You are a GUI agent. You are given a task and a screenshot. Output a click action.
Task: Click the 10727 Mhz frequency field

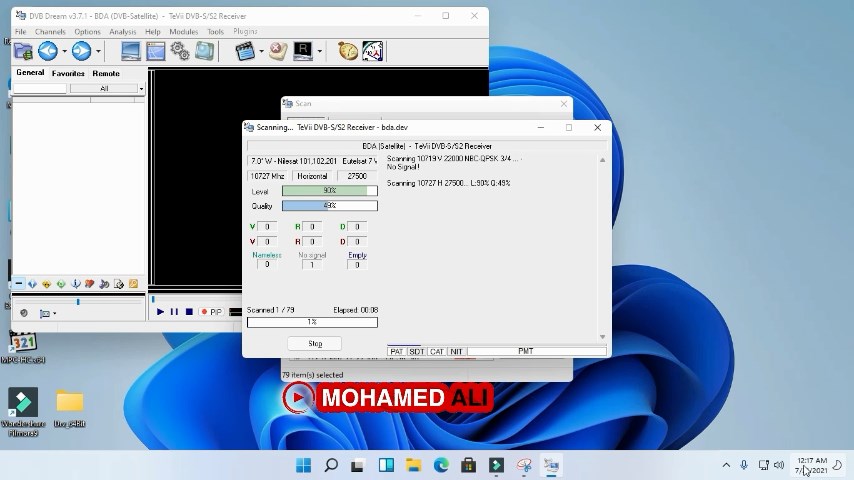(x=267, y=176)
